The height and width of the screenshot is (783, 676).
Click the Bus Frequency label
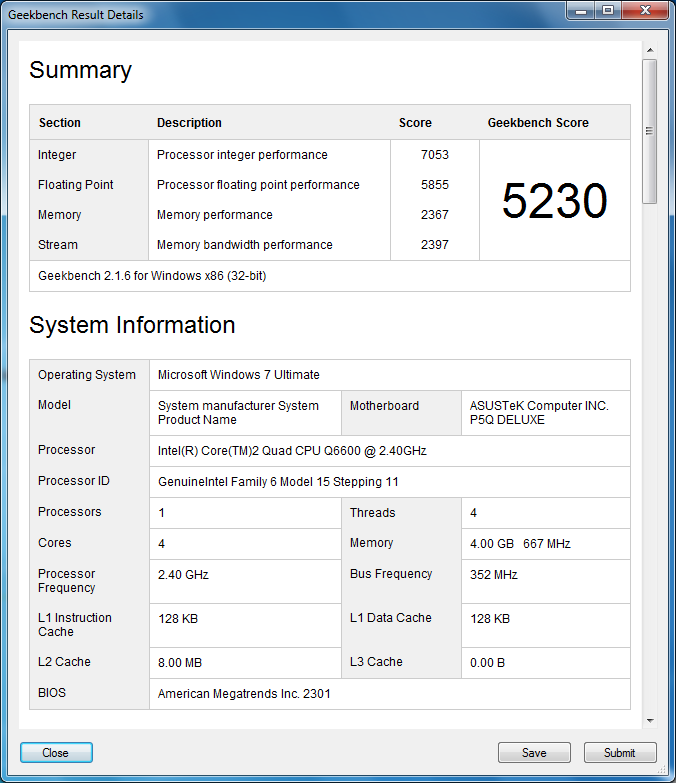391,574
